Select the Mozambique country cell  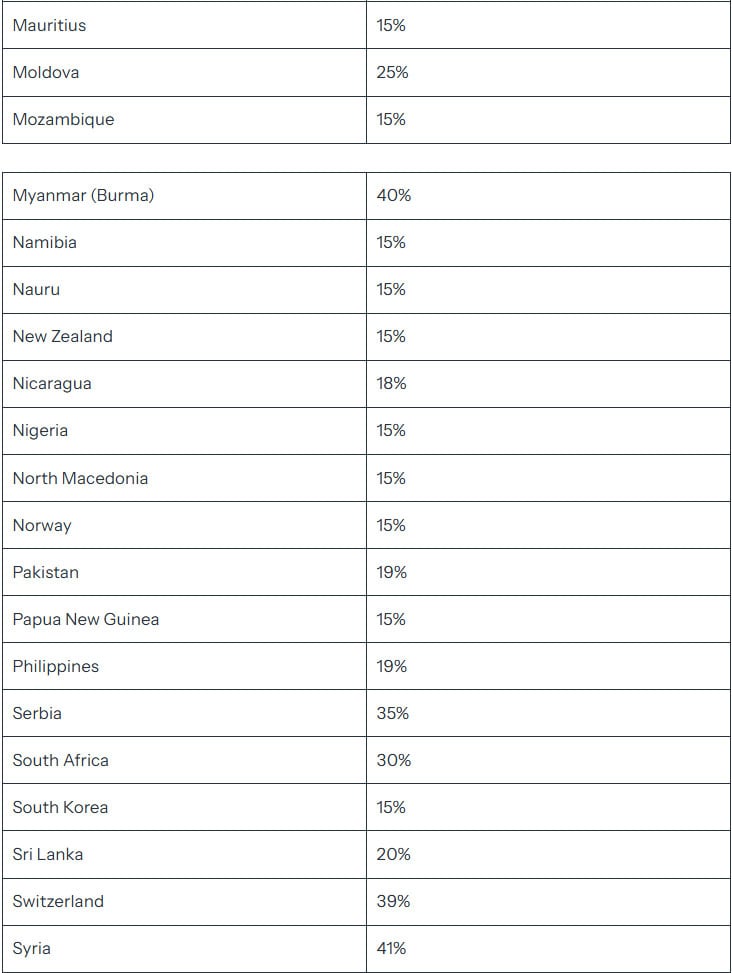[63, 119]
